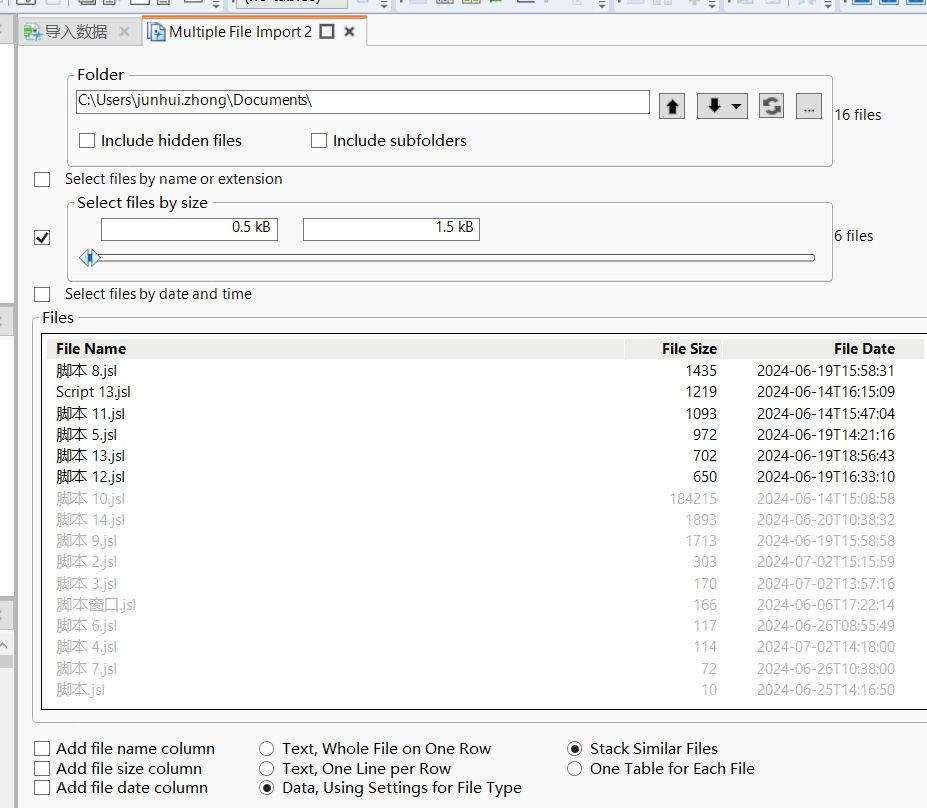This screenshot has width=927, height=808.
Task: Sort by File Date column header
Action: (x=824, y=349)
